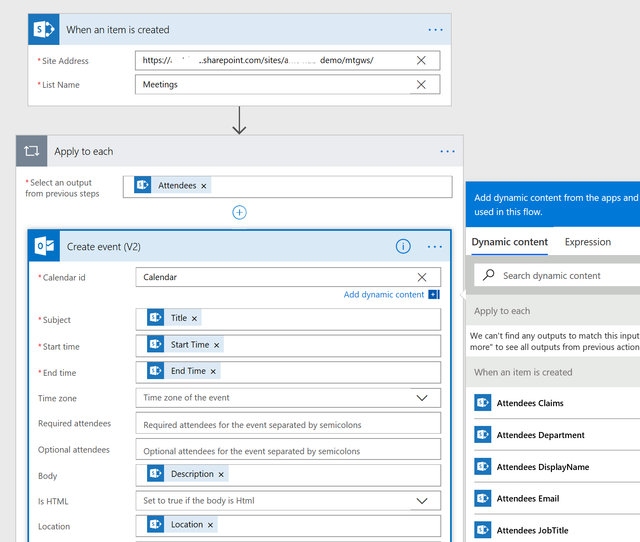Image resolution: width=640 pixels, height=542 pixels.
Task: Select Attendees JobTitle dynamic content
Action: click(x=557, y=530)
